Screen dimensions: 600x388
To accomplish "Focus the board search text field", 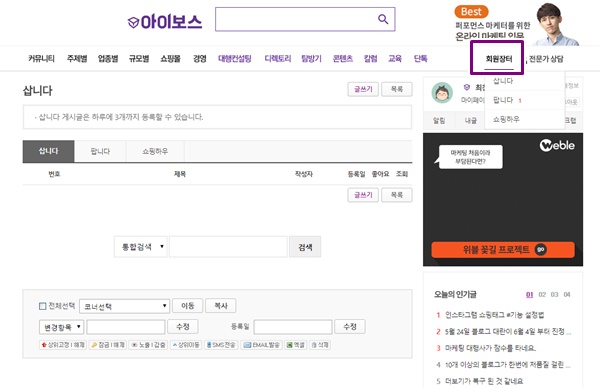I will click(x=228, y=247).
